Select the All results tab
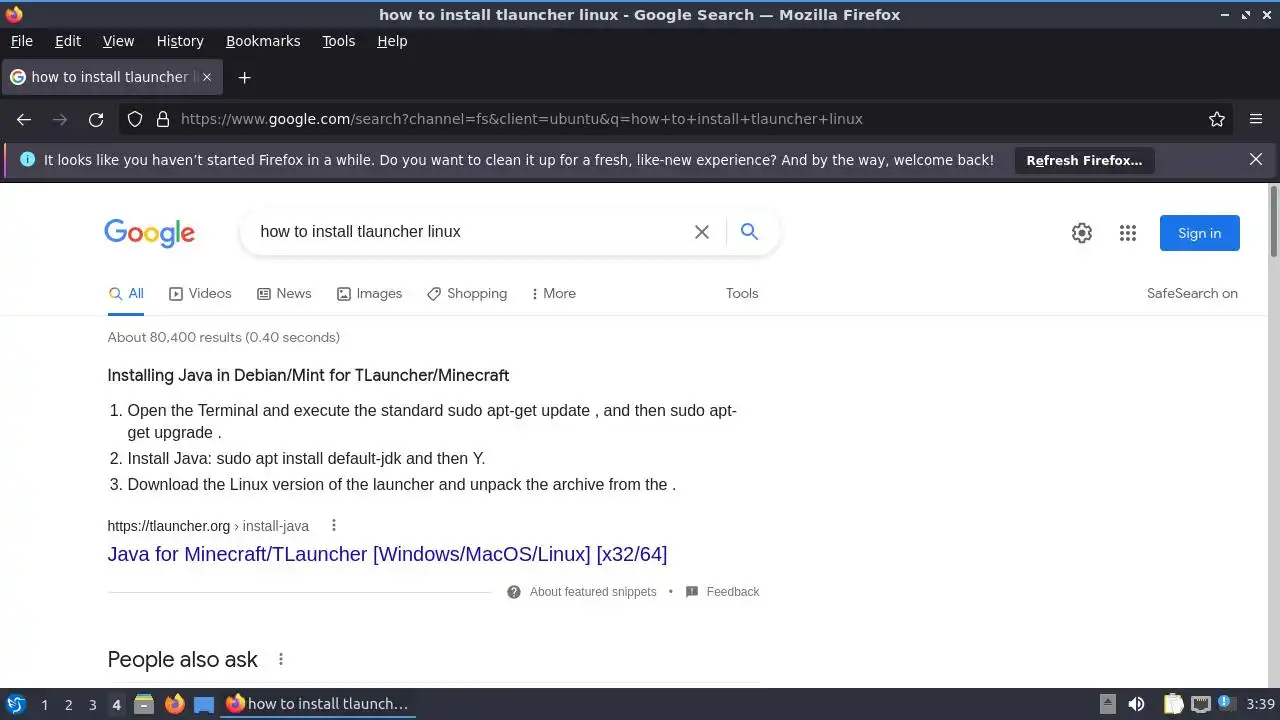The height and width of the screenshot is (720, 1280). click(x=126, y=293)
